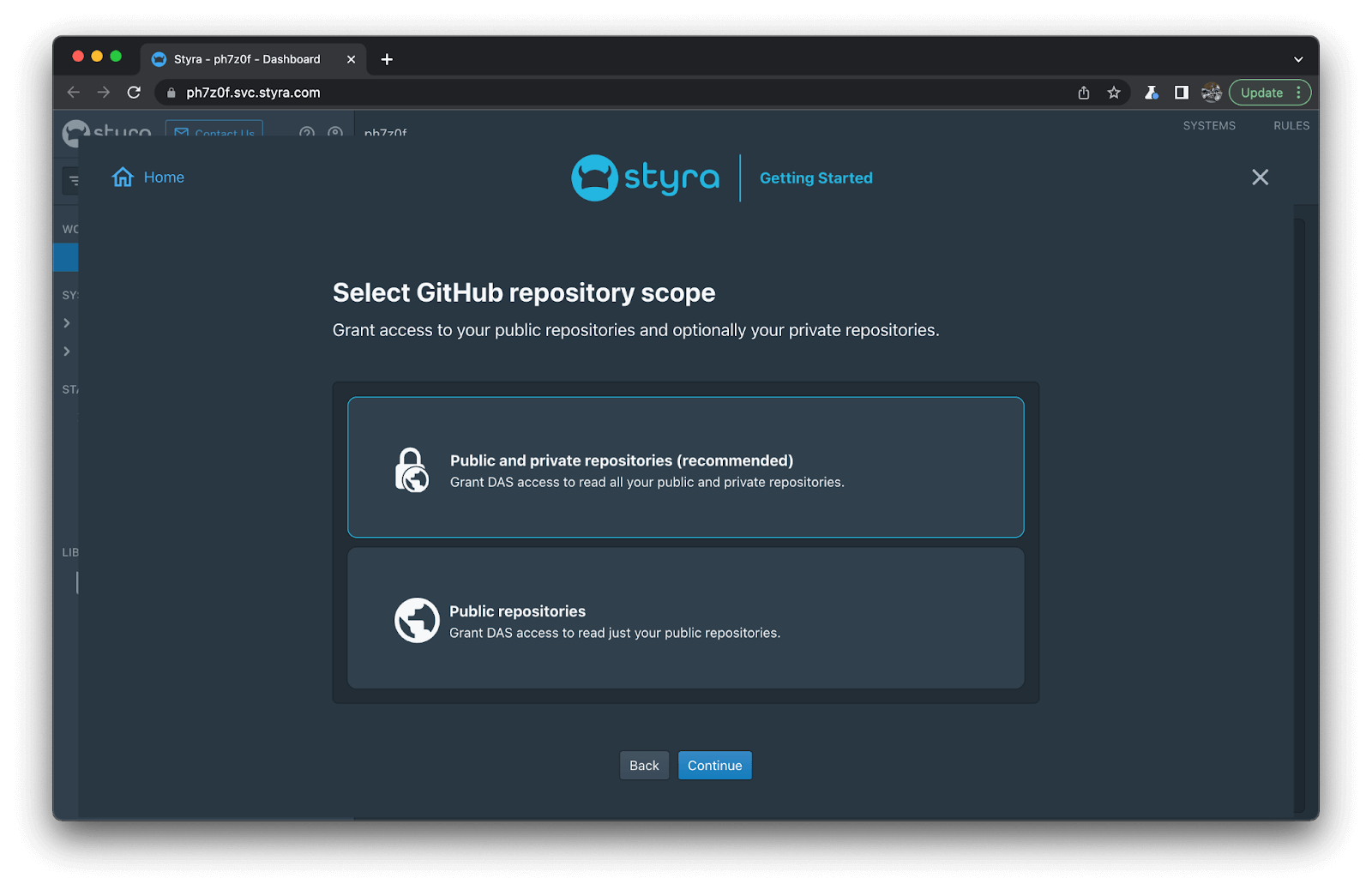The width and height of the screenshot is (1372, 890).
Task: Switch to the RULES tab
Action: click(1291, 126)
